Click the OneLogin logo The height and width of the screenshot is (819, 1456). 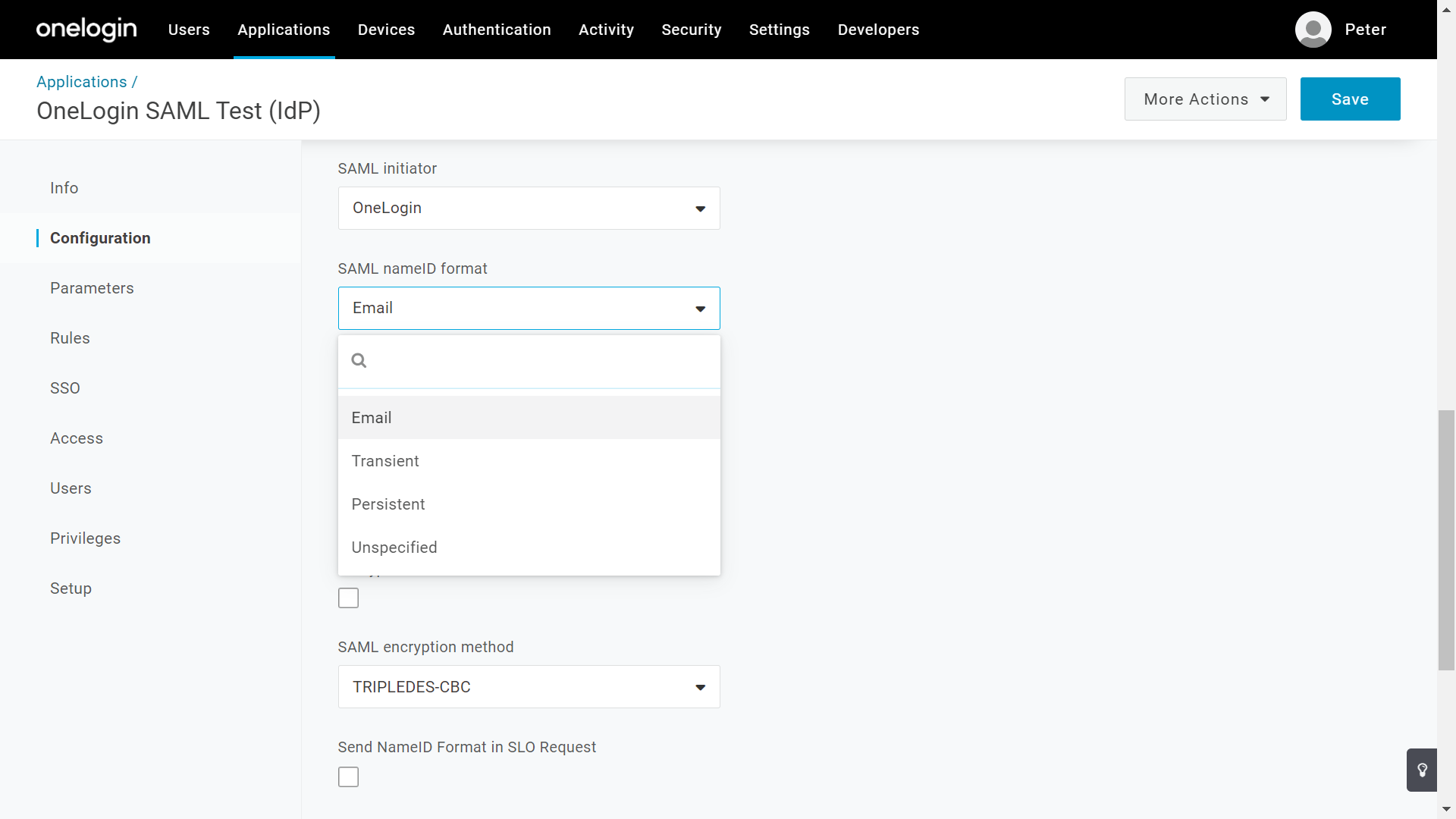click(x=86, y=30)
